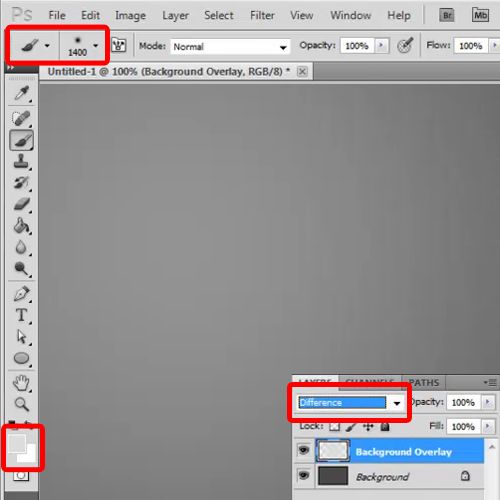Viewport: 500px width, 500px height.
Task: Open the Filter menu
Action: tap(262, 15)
